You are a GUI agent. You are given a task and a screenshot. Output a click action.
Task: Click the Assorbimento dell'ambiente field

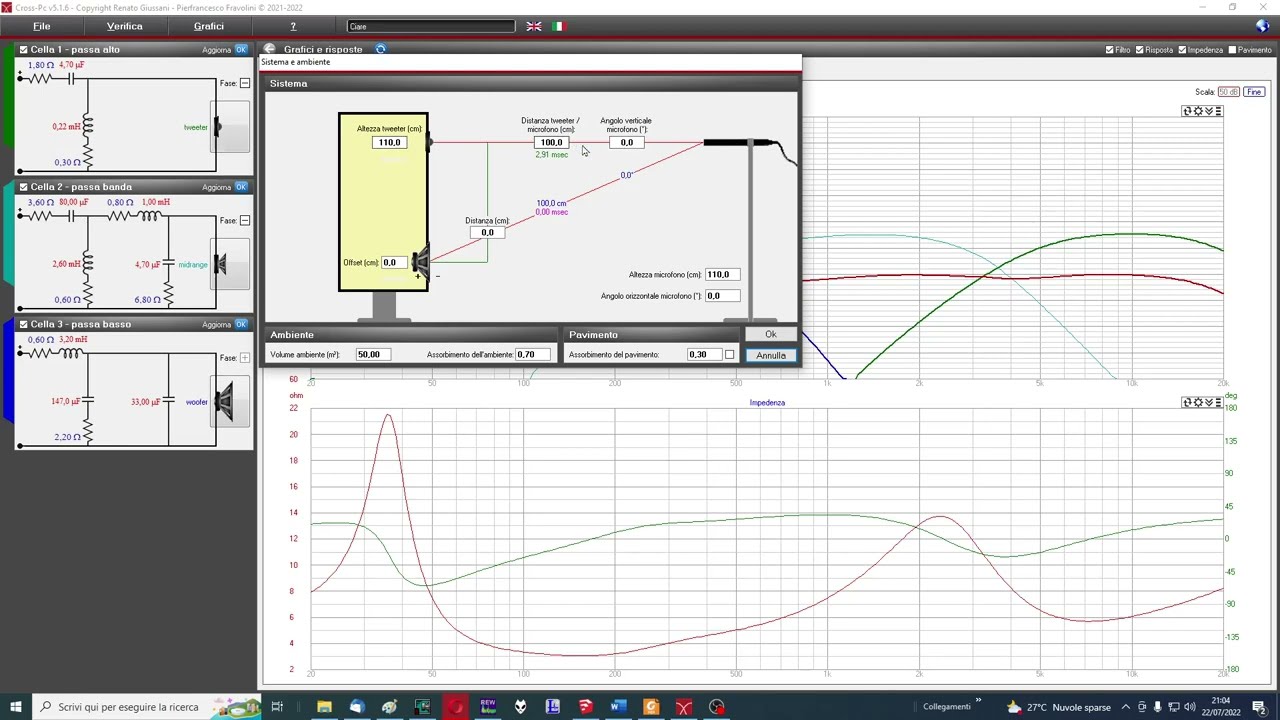pyautogui.click(x=532, y=354)
